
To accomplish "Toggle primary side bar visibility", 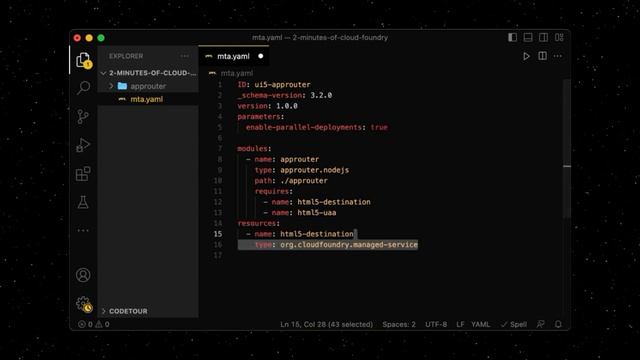I will click(x=513, y=38).
